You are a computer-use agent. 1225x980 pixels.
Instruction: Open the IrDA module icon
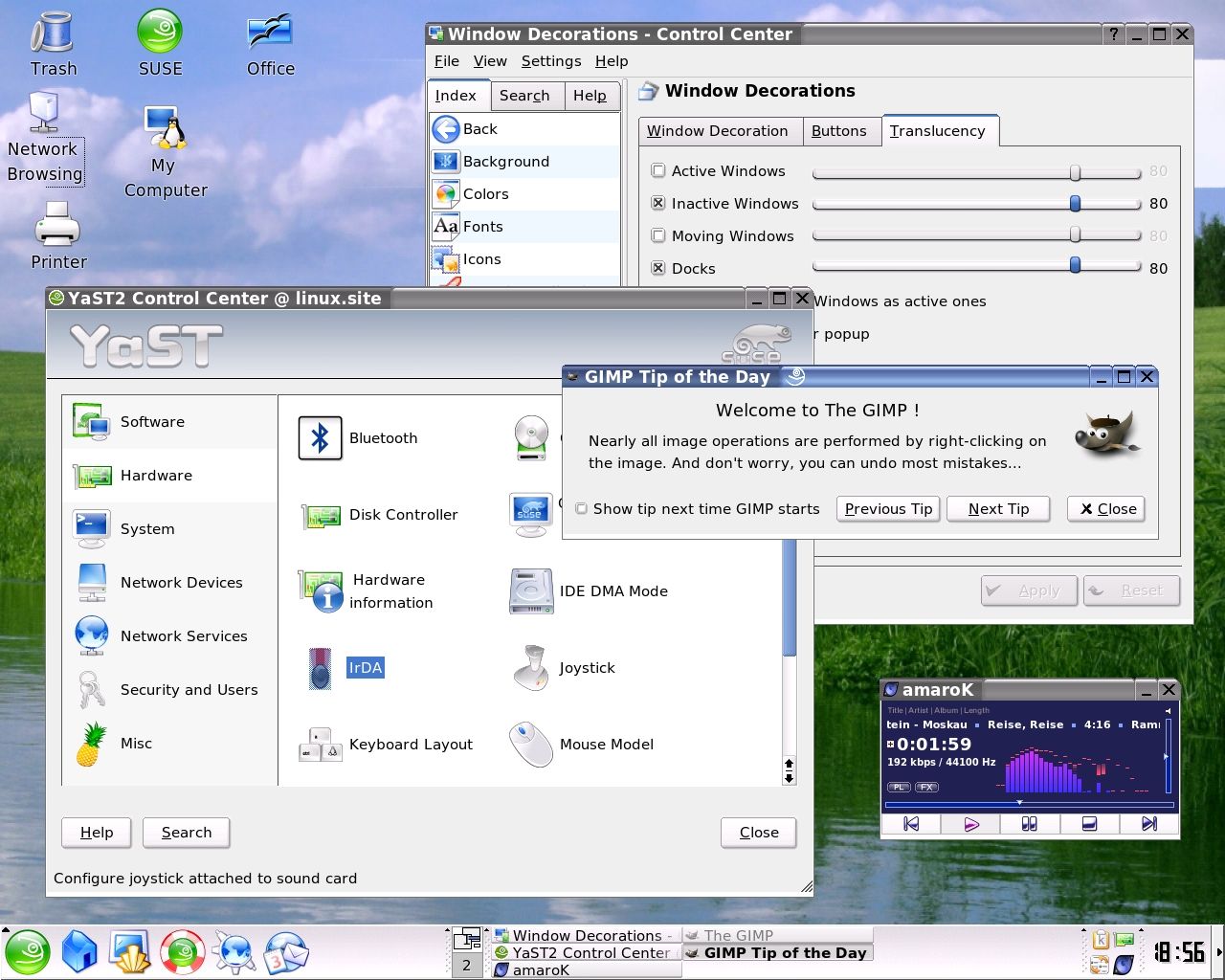point(320,668)
